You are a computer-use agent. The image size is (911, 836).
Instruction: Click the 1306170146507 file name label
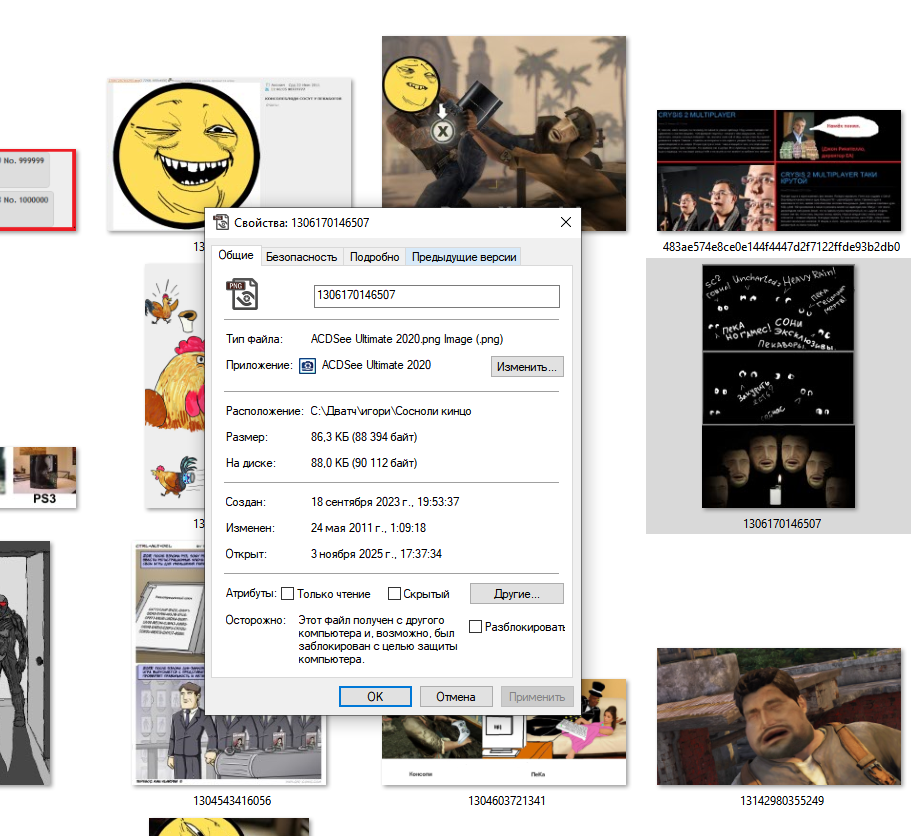click(781, 524)
